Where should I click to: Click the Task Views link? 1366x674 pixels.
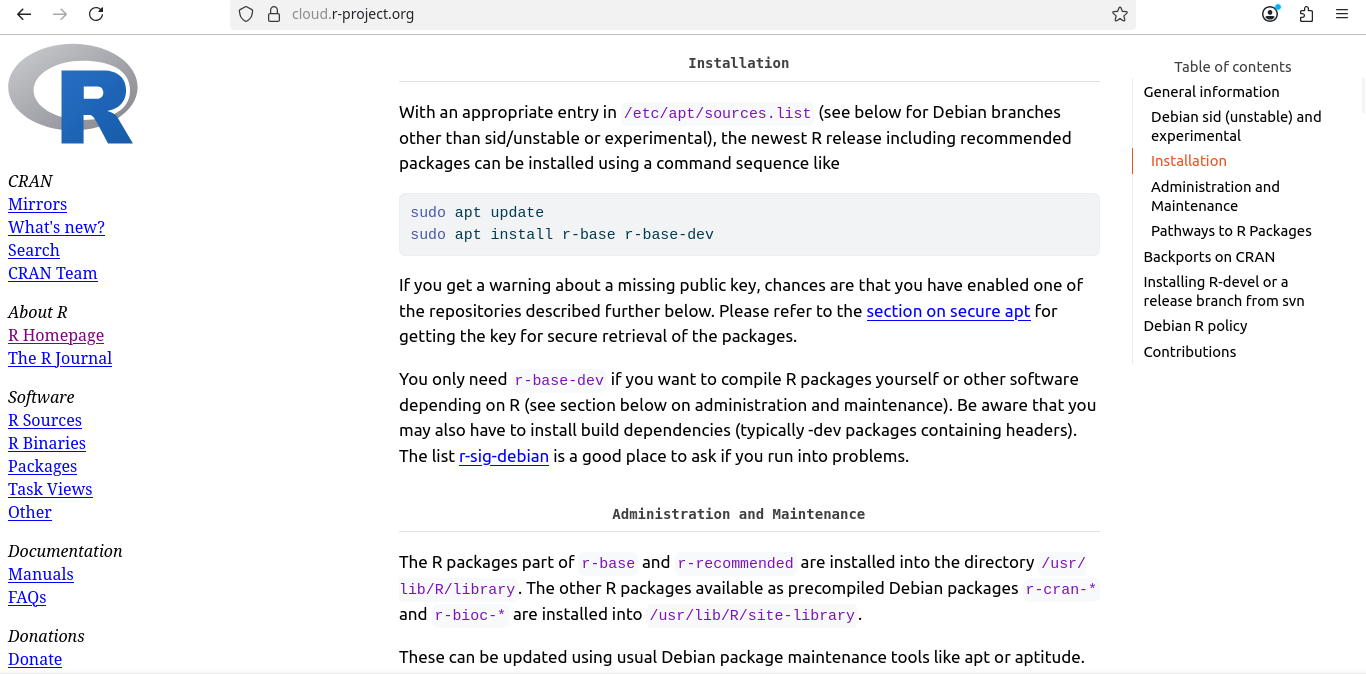[x=50, y=489]
